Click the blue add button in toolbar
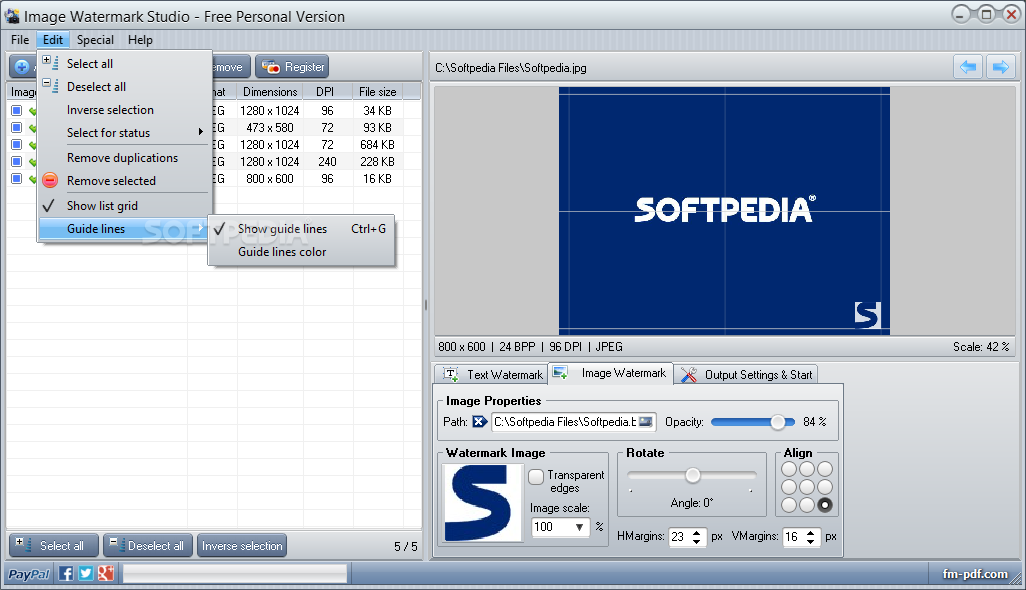This screenshot has width=1026, height=590. (x=22, y=67)
